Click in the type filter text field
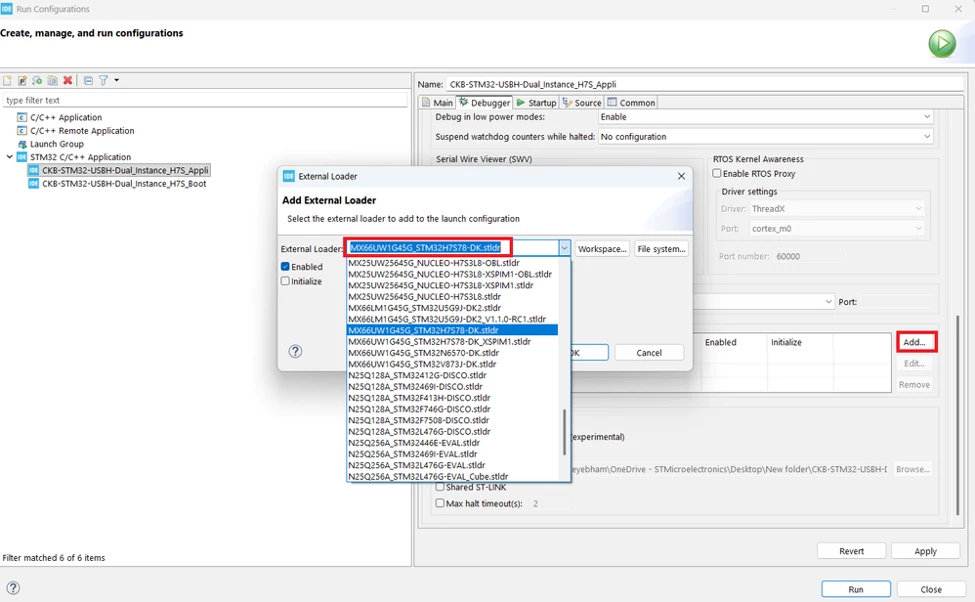The image size is (975, 602). coord(205,100)
